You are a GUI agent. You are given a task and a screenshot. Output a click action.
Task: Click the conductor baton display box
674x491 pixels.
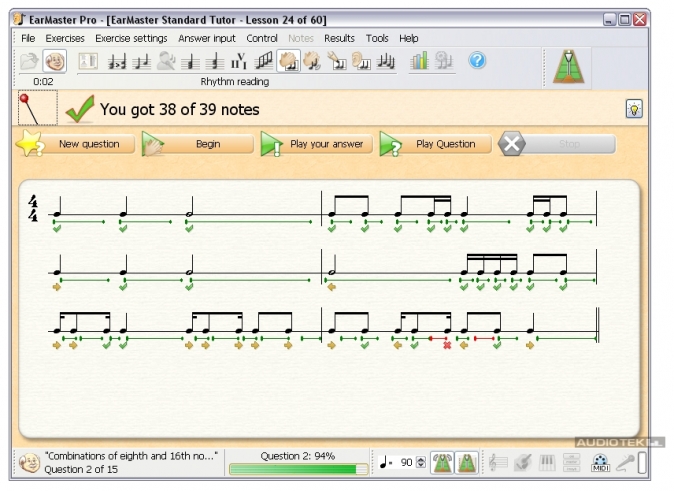click(38, 108)
